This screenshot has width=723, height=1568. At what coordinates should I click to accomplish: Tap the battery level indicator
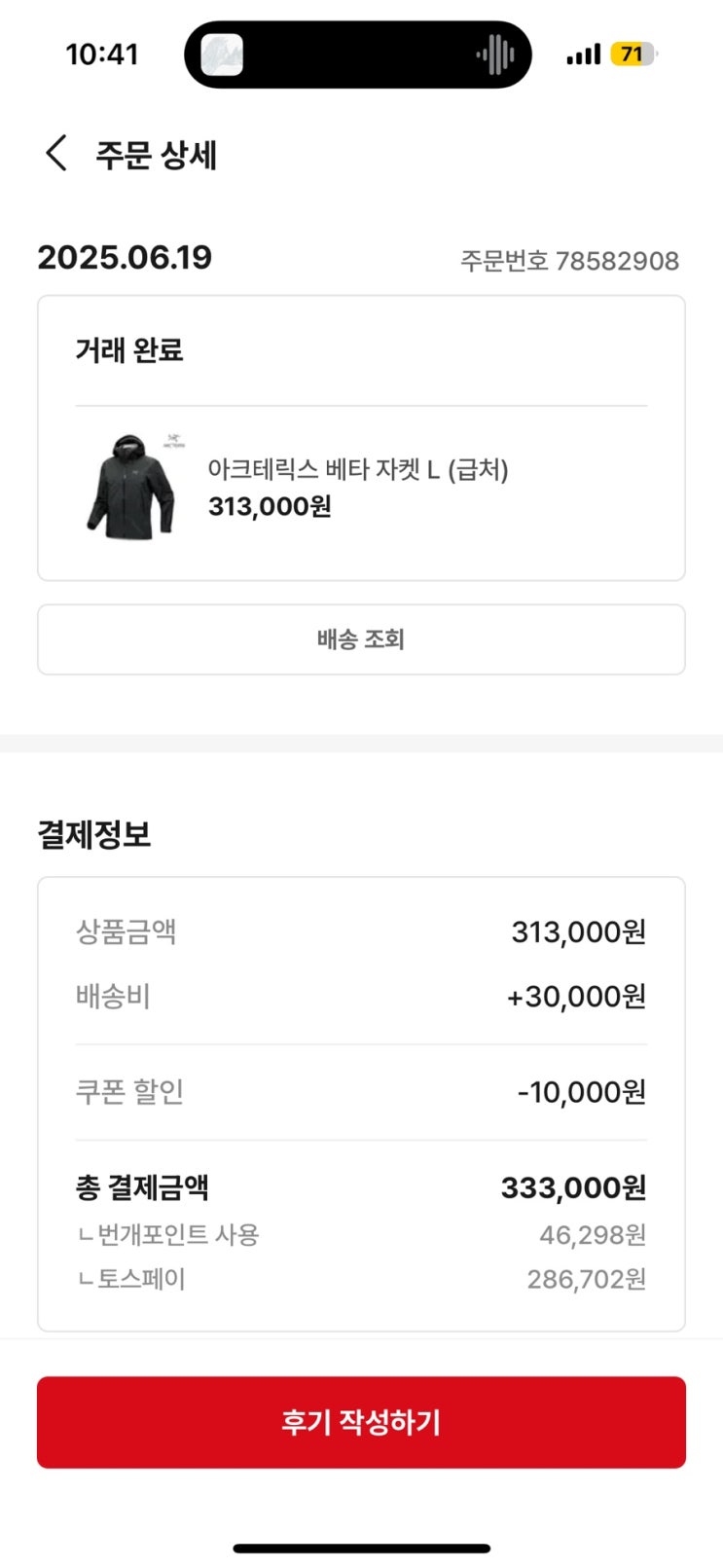point(633,55)
